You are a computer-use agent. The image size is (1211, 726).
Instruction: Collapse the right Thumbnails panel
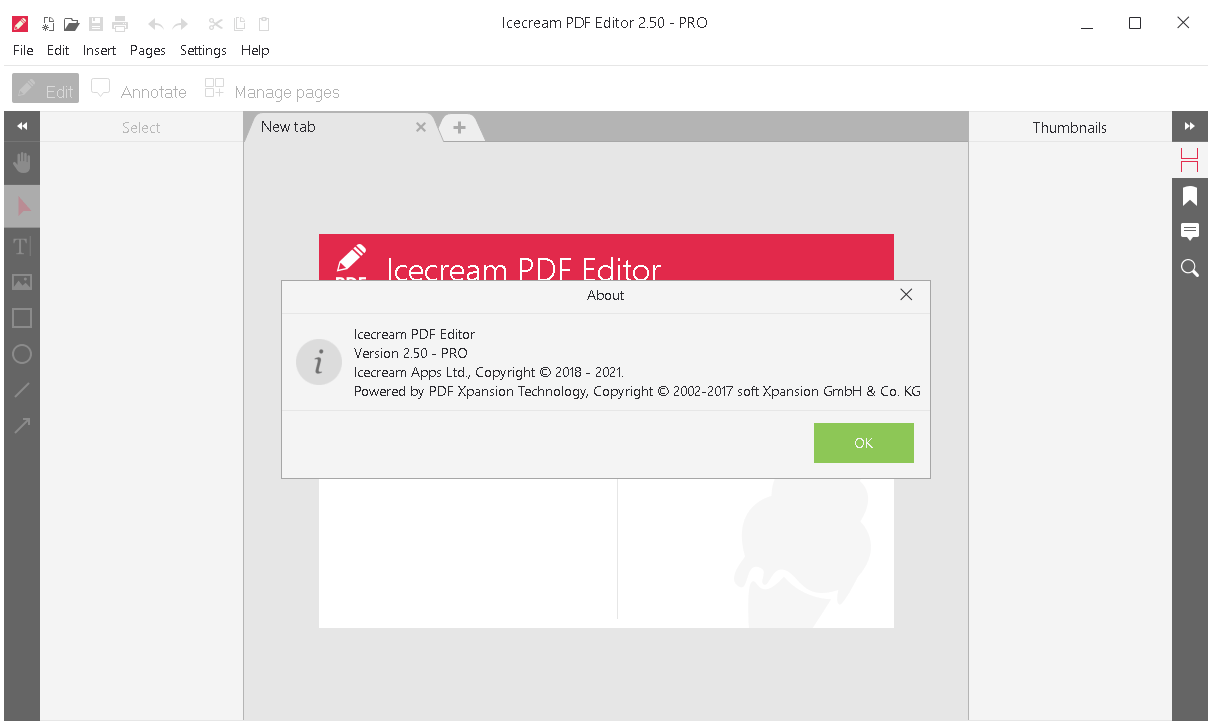tap(1190, 127)
